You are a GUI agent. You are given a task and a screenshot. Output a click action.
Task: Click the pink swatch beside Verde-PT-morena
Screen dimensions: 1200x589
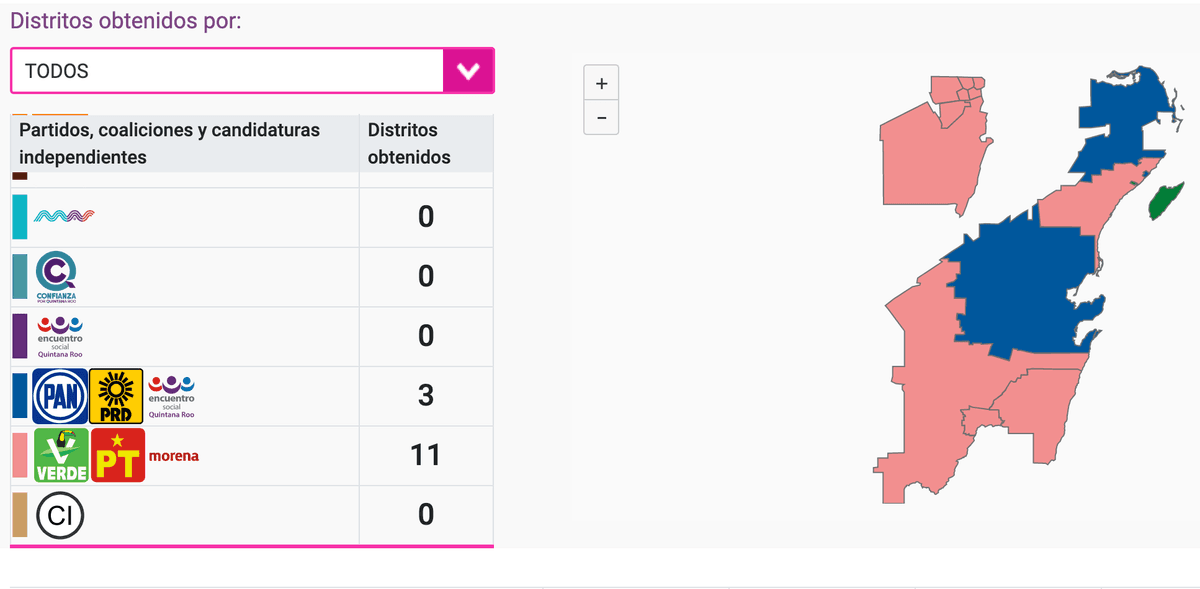[20, 456]
